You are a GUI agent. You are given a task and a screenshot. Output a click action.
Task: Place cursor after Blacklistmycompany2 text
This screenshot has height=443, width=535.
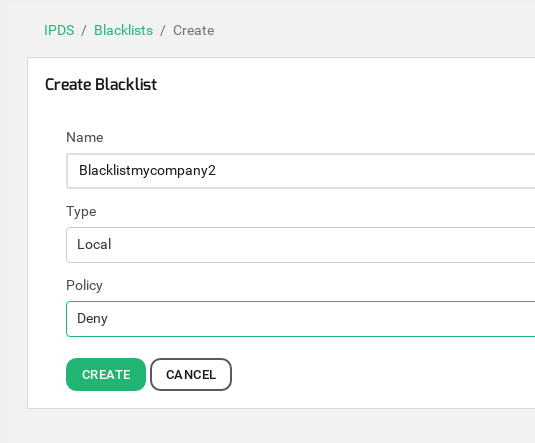[x=216, y=170]
